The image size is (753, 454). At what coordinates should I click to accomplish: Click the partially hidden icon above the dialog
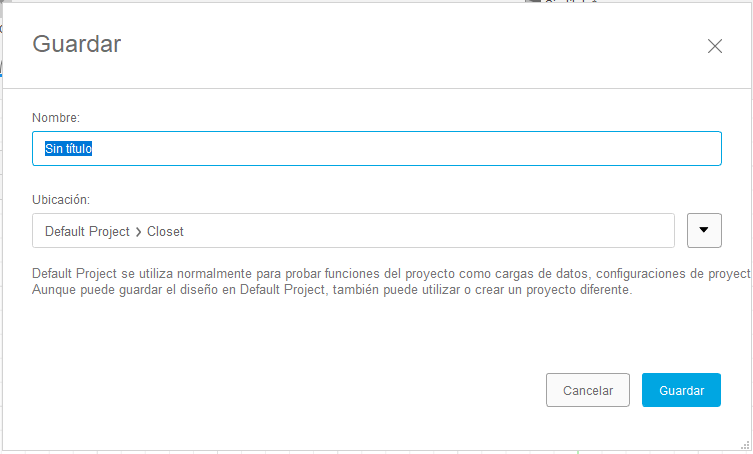pyautogui.click(x=534, y=2)
